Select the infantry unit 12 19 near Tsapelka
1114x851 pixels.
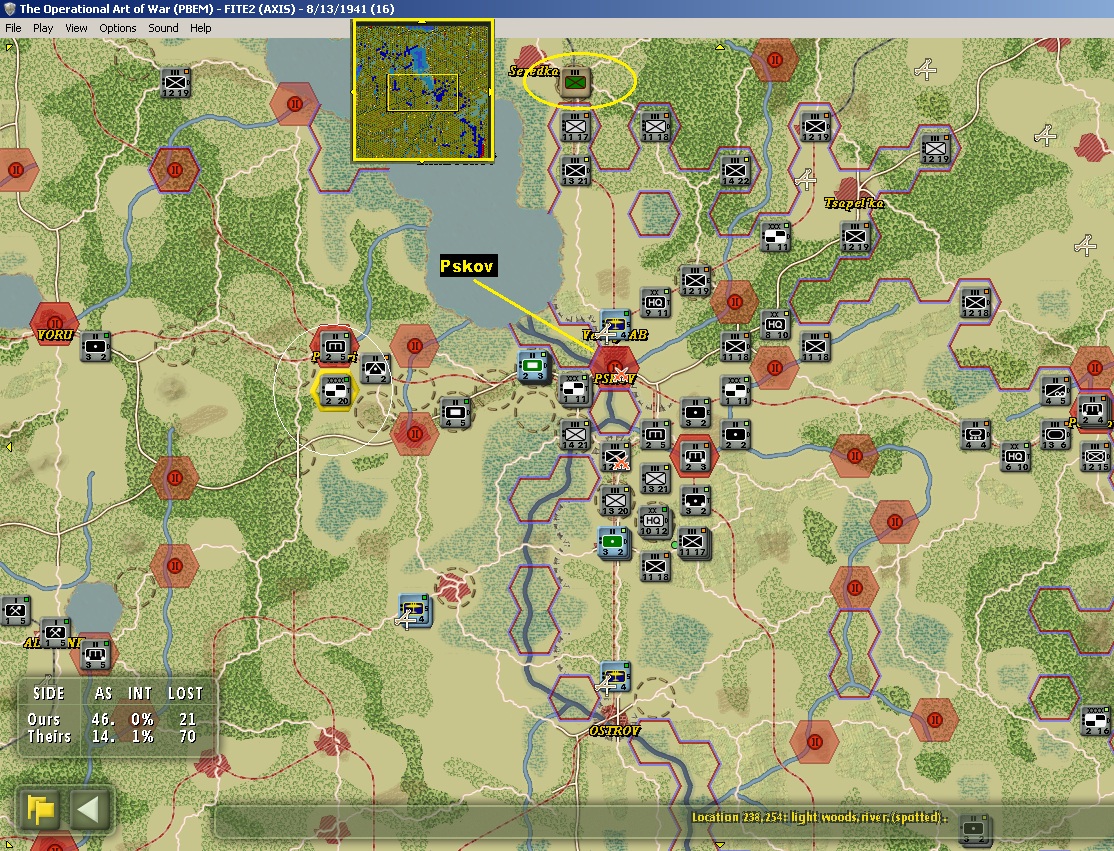coord(855,237)
